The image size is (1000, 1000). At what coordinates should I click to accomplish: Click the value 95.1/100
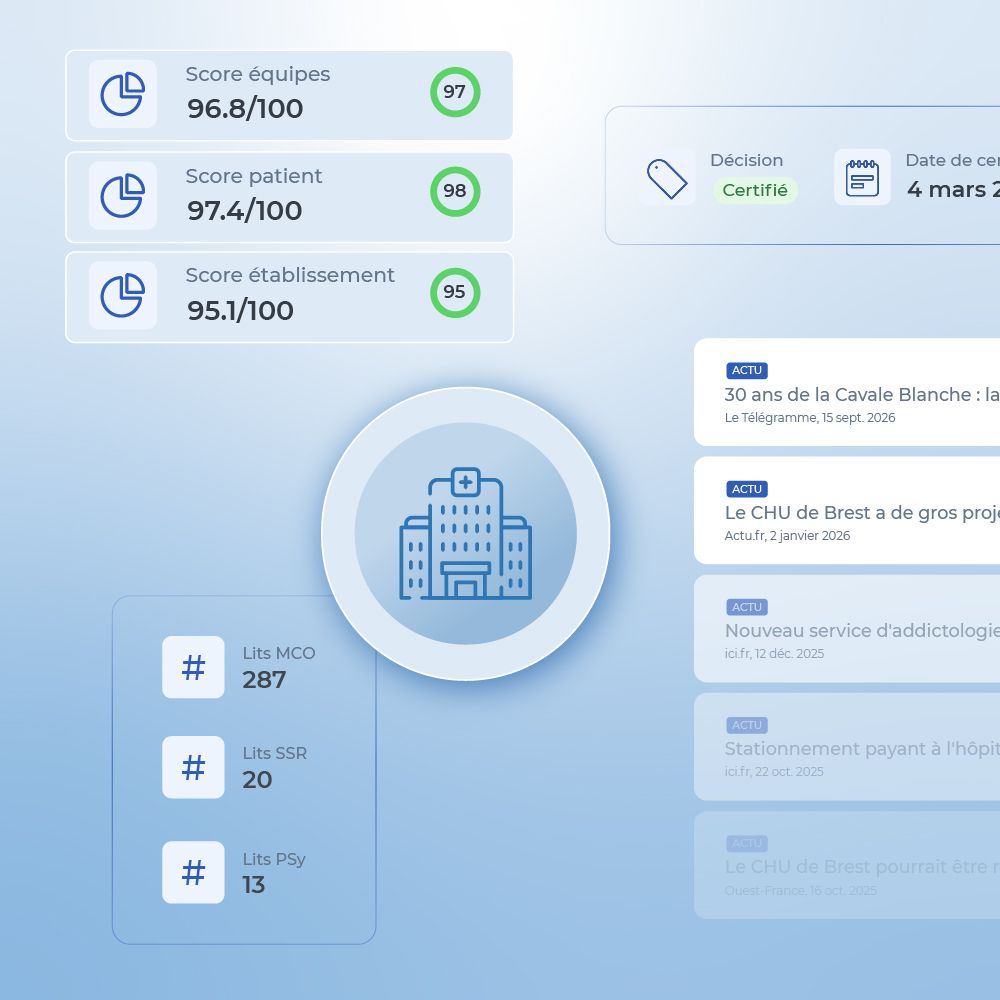click(240, 311)
